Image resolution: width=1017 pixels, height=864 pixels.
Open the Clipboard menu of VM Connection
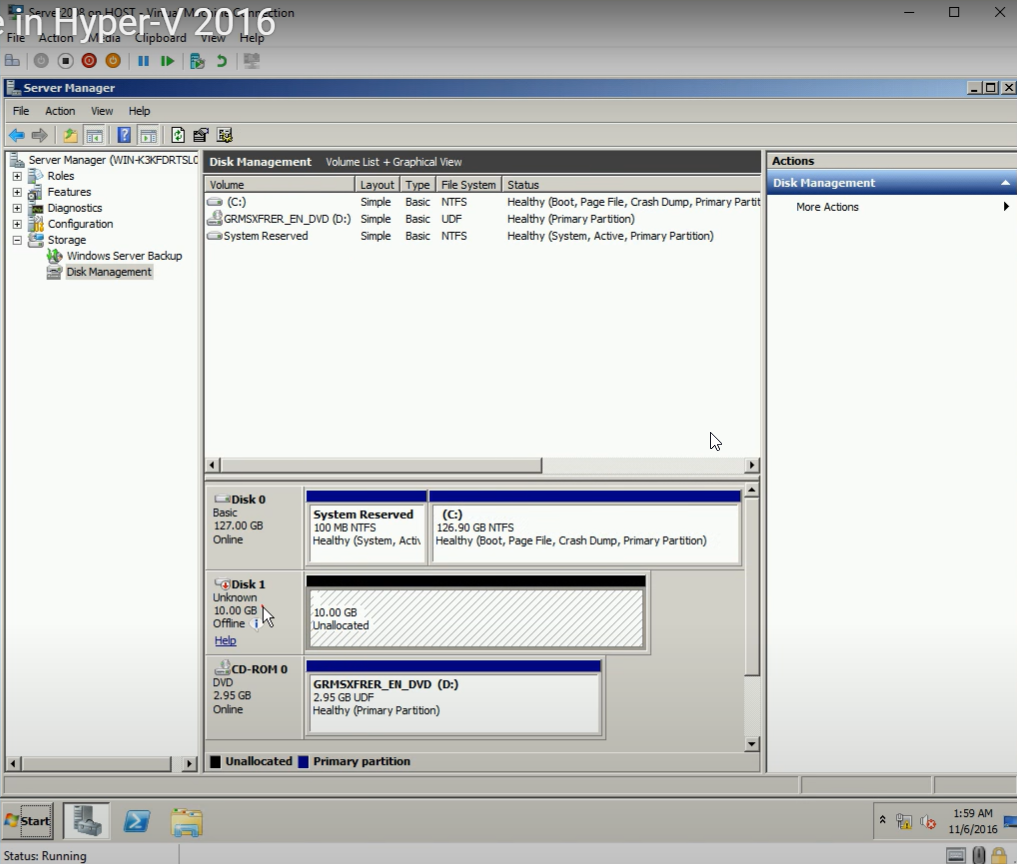160,38
